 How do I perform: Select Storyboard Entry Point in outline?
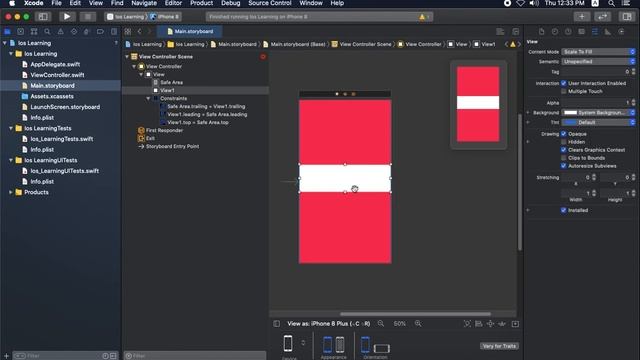[x=173, y=146]
